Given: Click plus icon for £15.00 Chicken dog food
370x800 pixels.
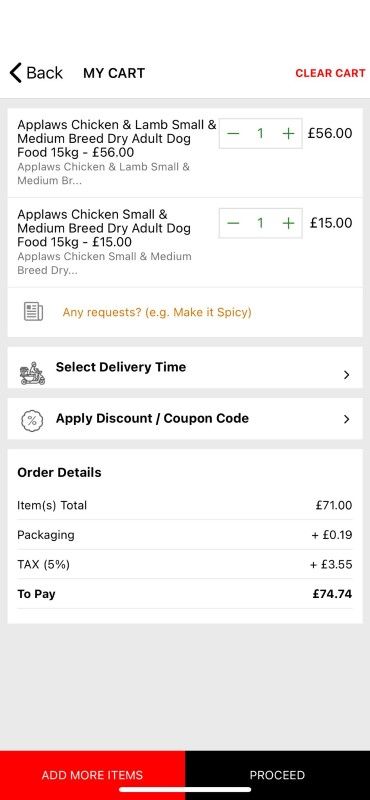Looking at the screenshot, I should (288, 223).
